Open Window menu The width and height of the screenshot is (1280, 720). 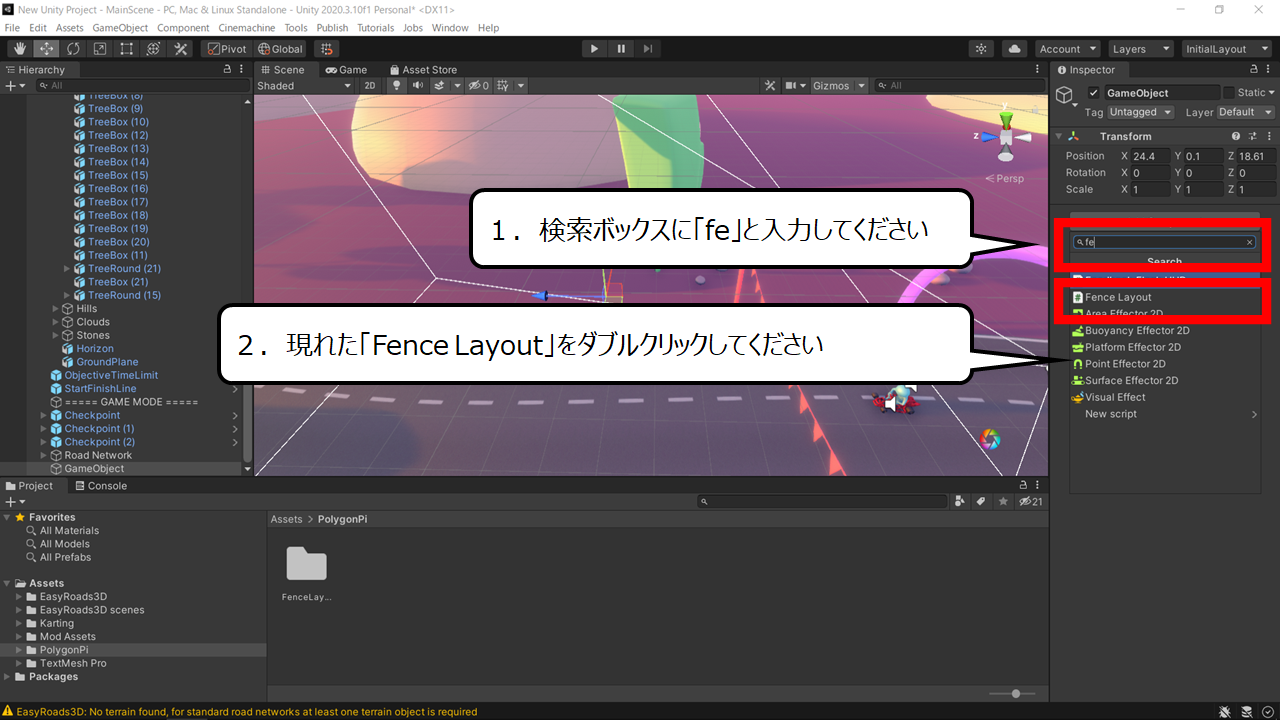tap(450, 28)
